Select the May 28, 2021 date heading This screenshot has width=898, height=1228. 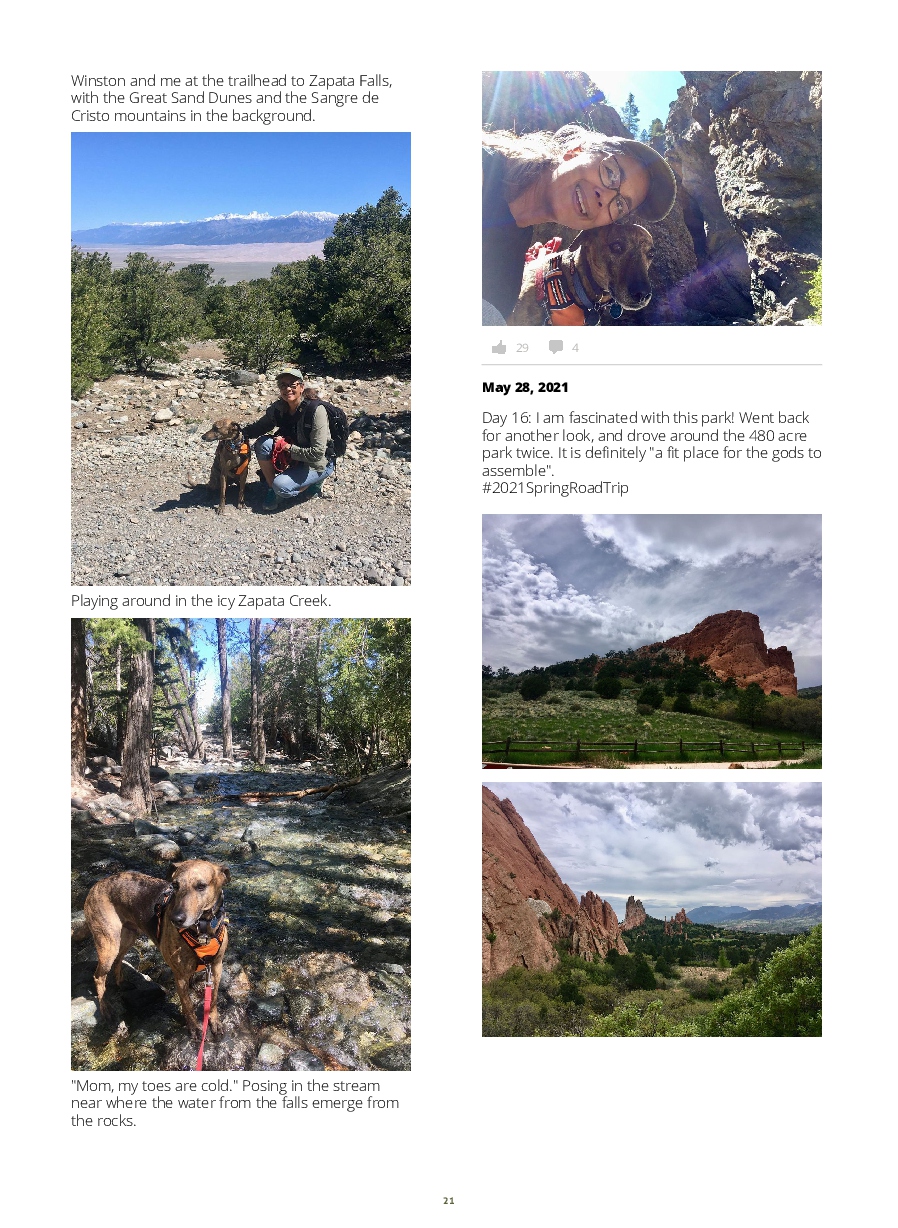pos(525,387)
